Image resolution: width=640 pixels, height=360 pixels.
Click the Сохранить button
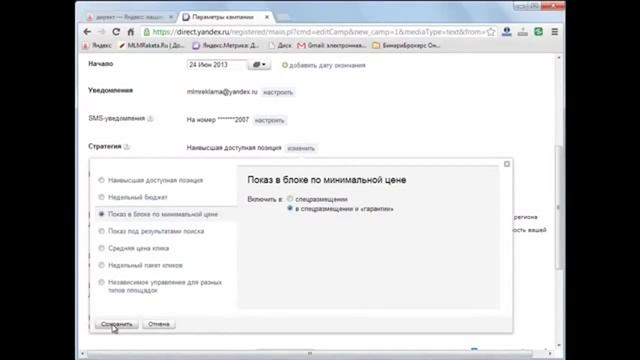117,324
